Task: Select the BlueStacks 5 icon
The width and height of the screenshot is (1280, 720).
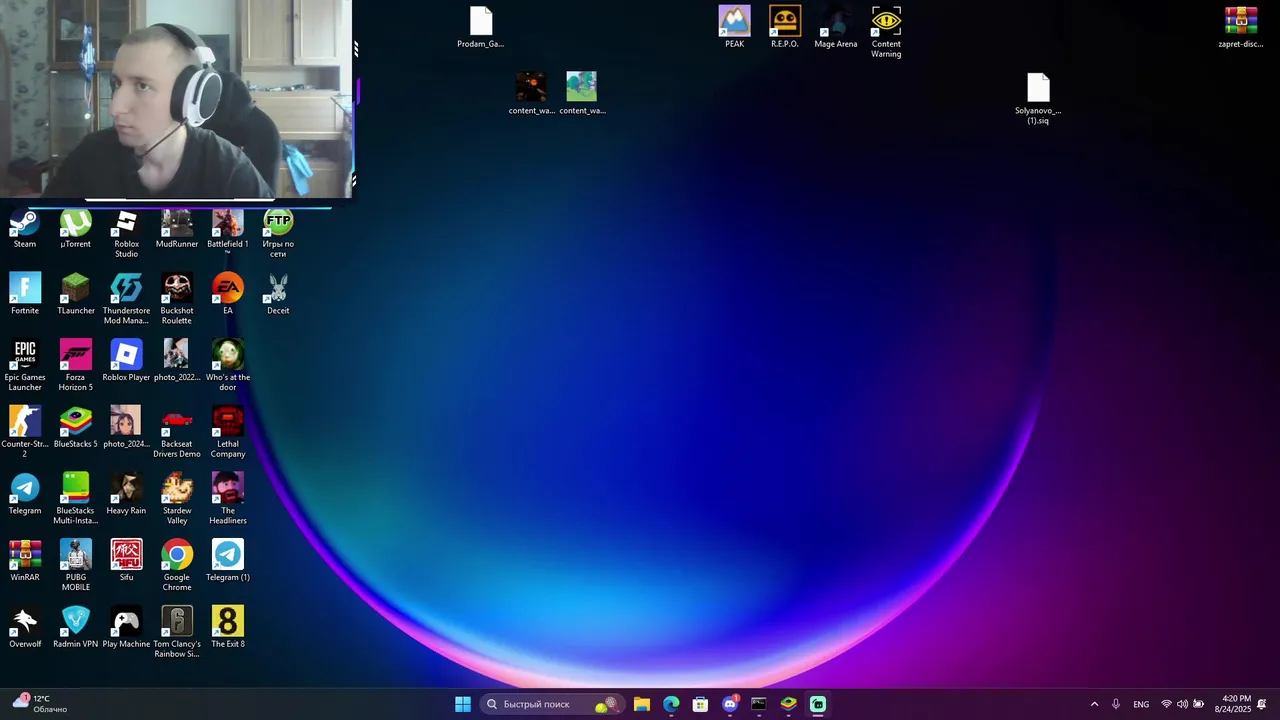Action: [76, 427]
